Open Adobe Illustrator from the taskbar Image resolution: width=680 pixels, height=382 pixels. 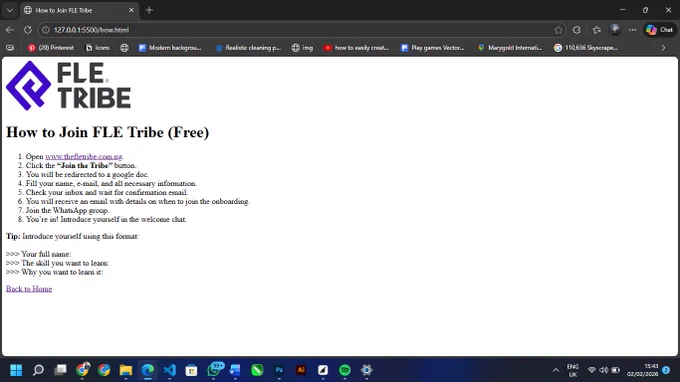pyautogui.click(x=301, y=370)
